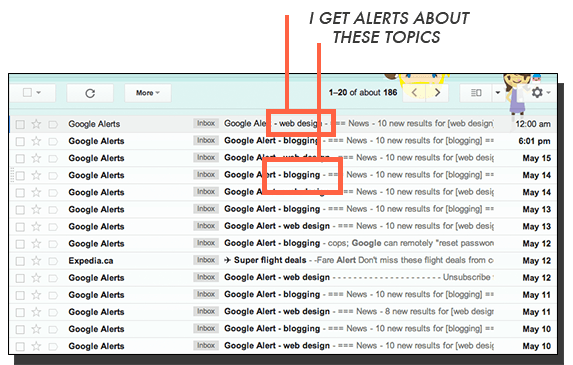573x365 pixels.
Task: Mark May 12 web design alert as important
Action: point(53,278)
